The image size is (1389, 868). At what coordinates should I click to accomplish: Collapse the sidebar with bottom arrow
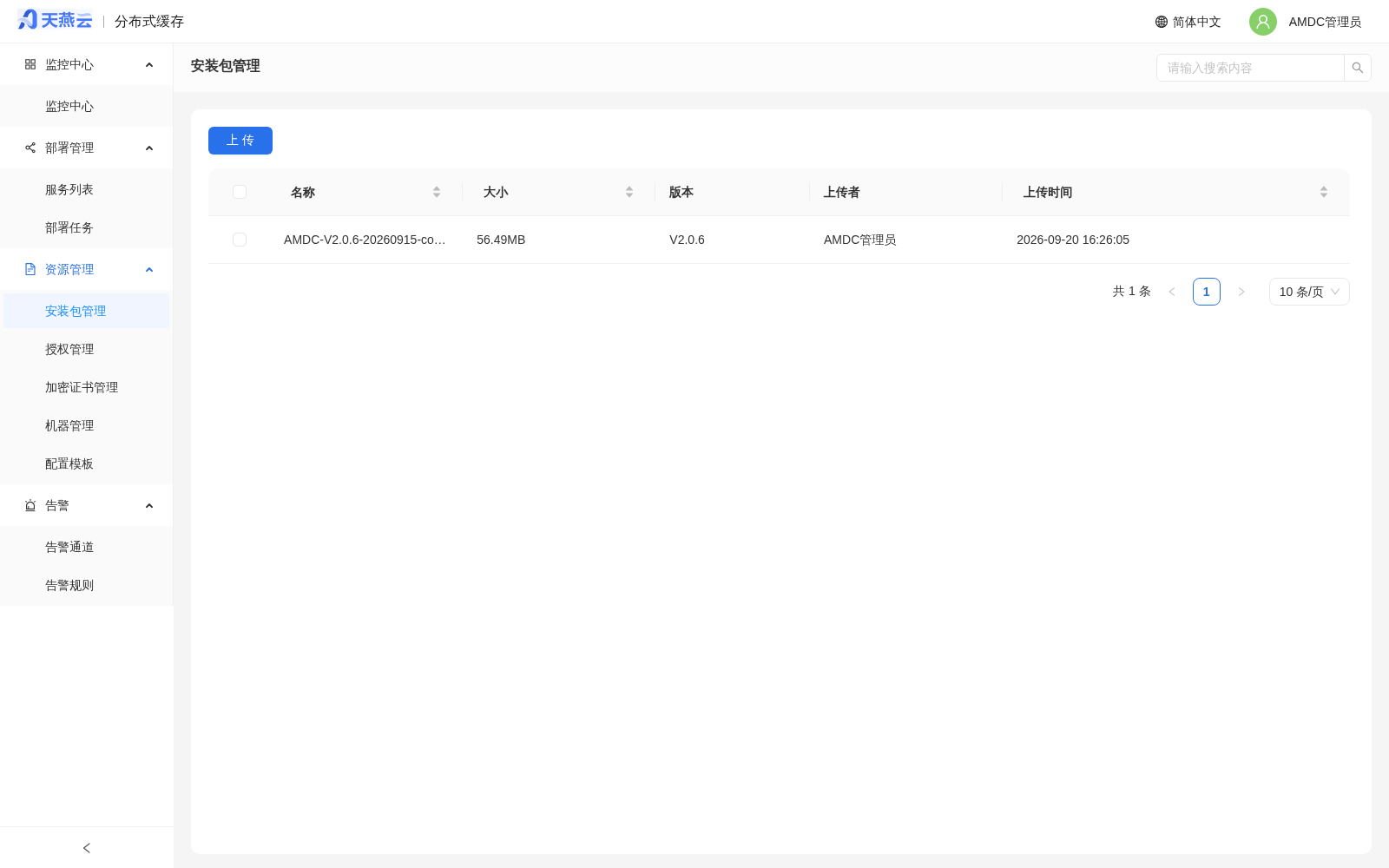click(87, 848)
